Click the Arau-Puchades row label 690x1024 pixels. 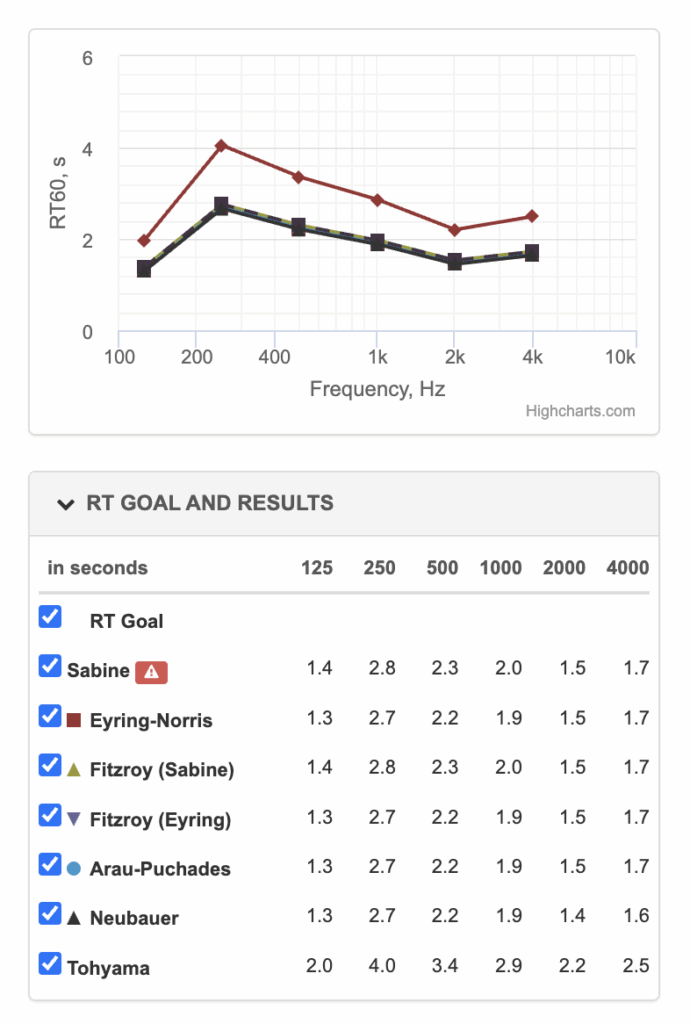point(160,869)
